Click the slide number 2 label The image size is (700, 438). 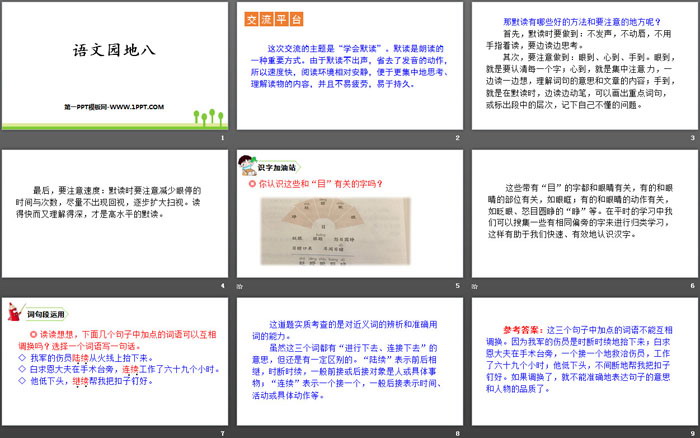pos(456,139)
